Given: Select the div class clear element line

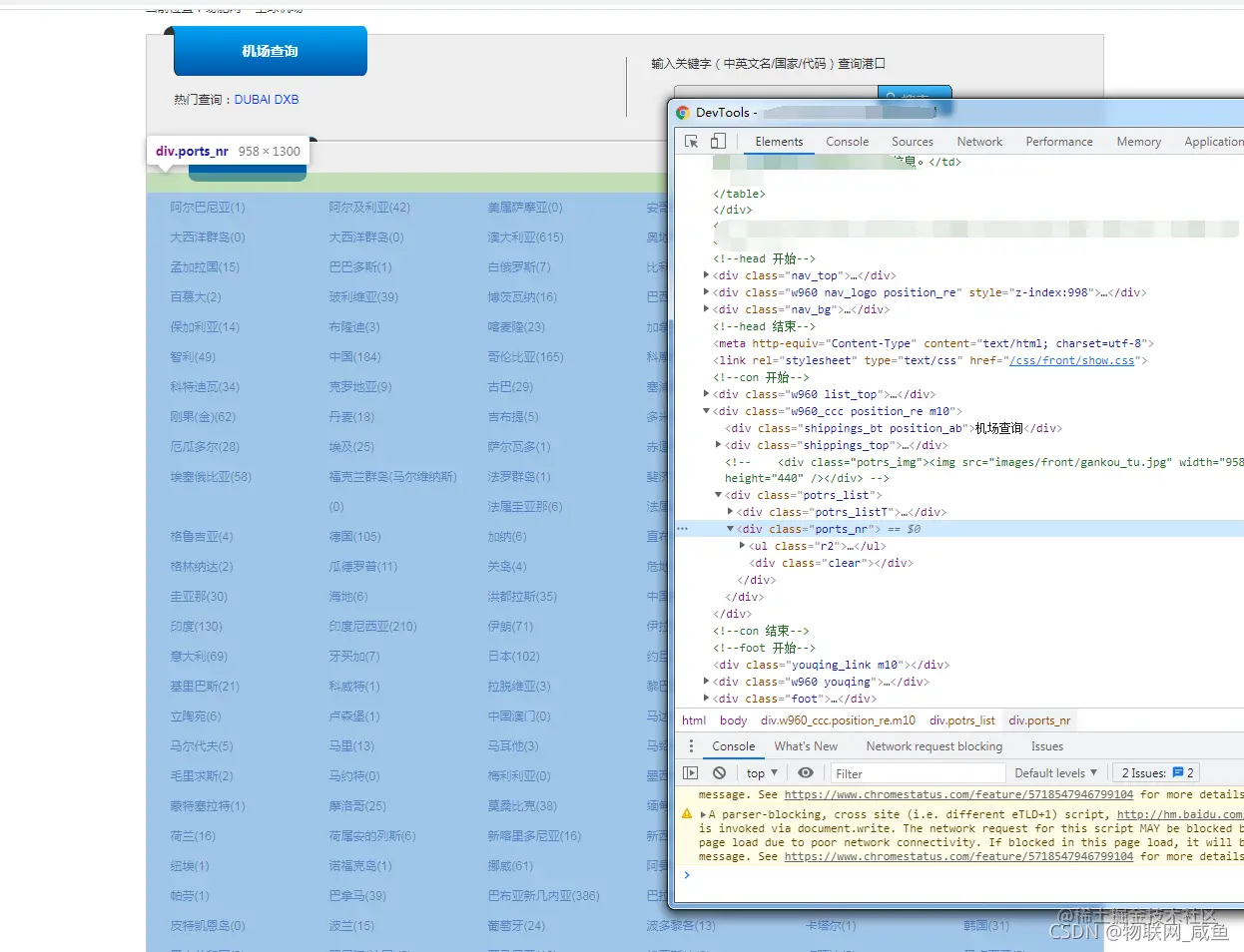Looking at the screenshot, I should pyautogui.click(x=832, y=563).
